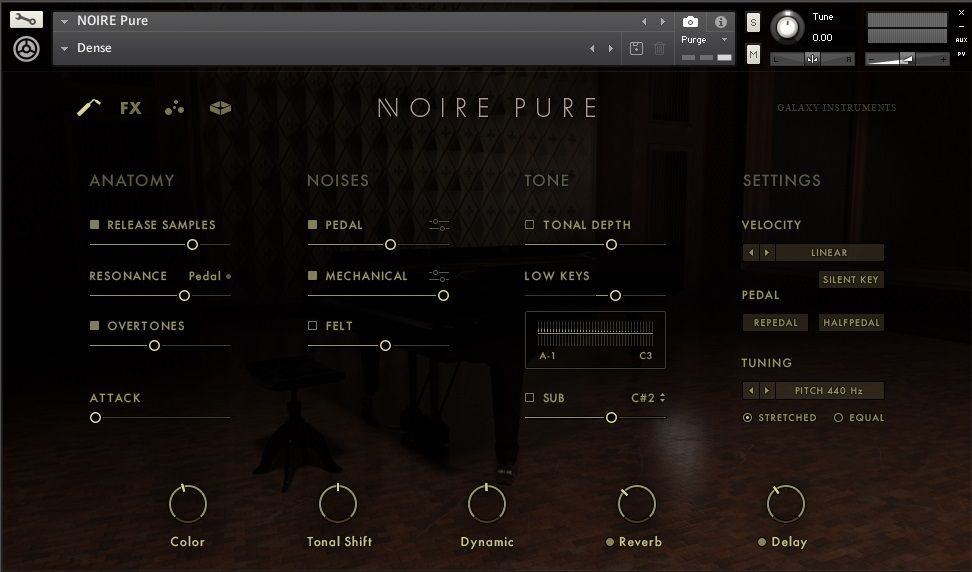Toggle the Overtones checkbox
Screen dimensions: 972x572
(x=94, y=325)
